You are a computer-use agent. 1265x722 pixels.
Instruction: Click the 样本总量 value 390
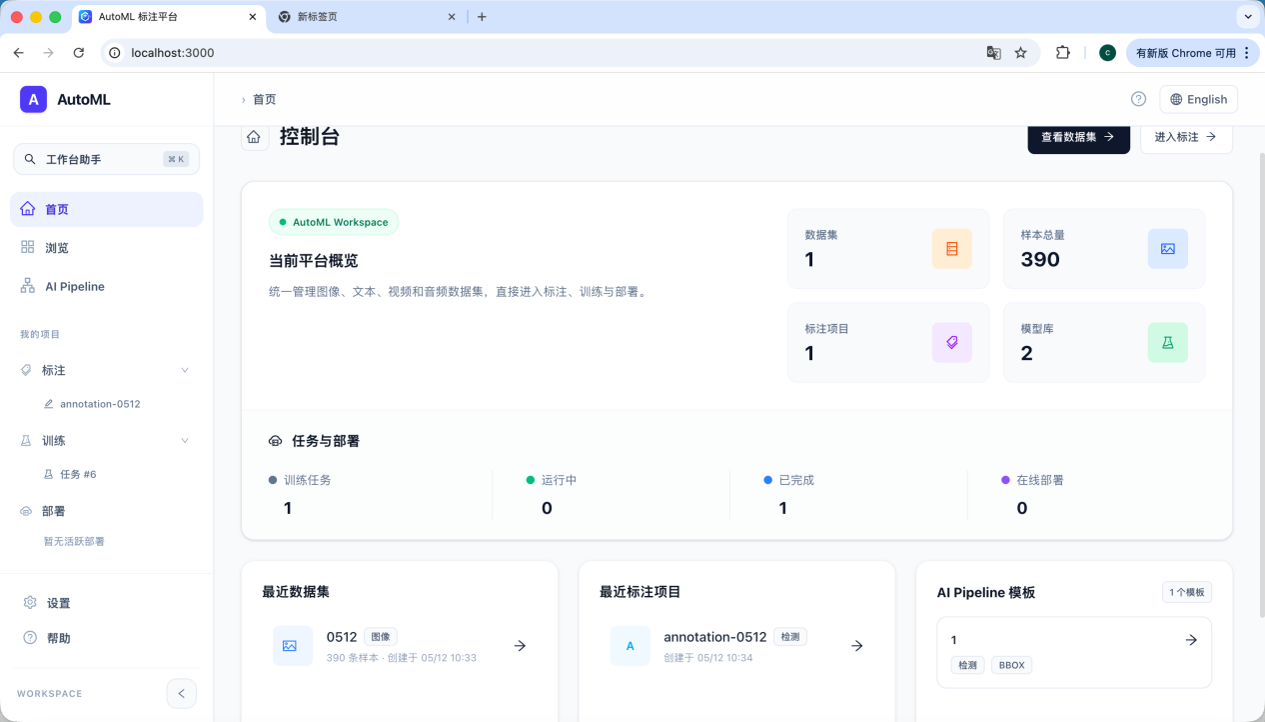pyautogui.click(x=1040, y=260)
